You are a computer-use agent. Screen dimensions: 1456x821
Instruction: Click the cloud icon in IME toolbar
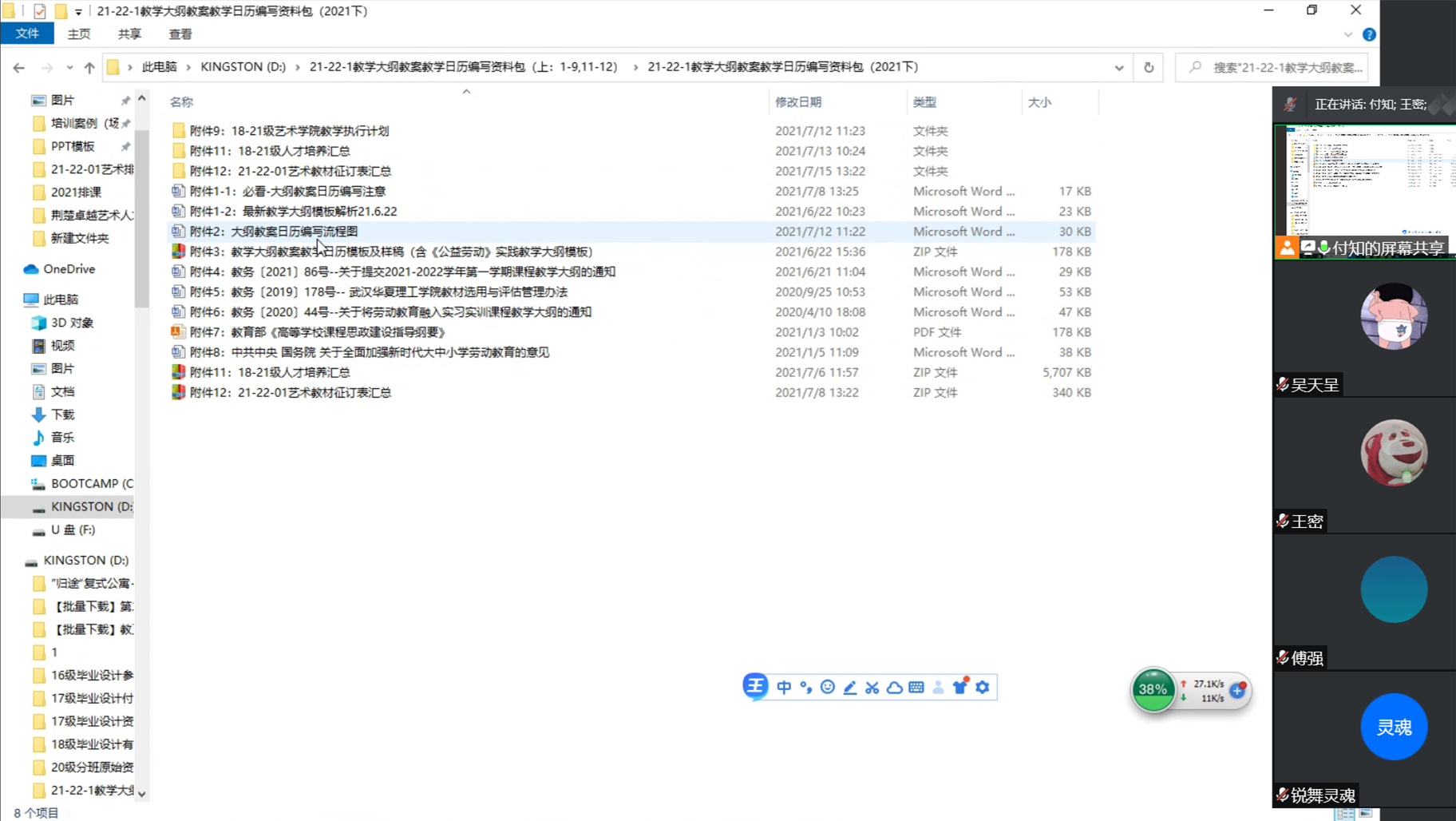tap(894, 687)
